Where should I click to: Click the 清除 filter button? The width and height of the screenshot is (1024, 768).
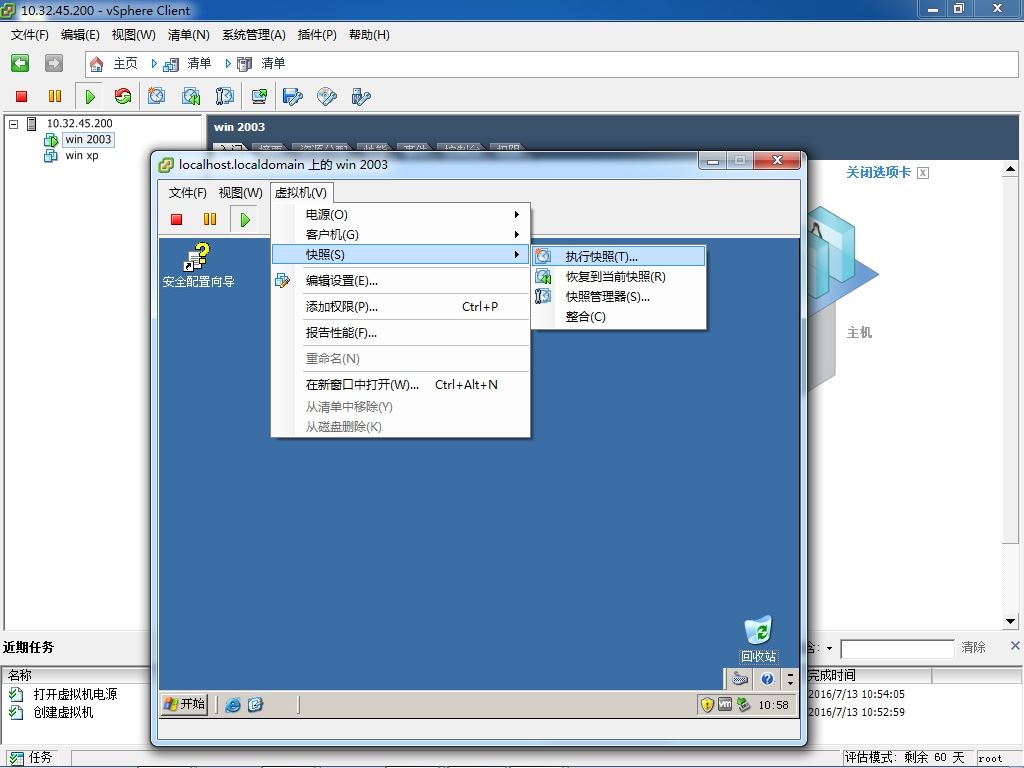tap(973, 647)
